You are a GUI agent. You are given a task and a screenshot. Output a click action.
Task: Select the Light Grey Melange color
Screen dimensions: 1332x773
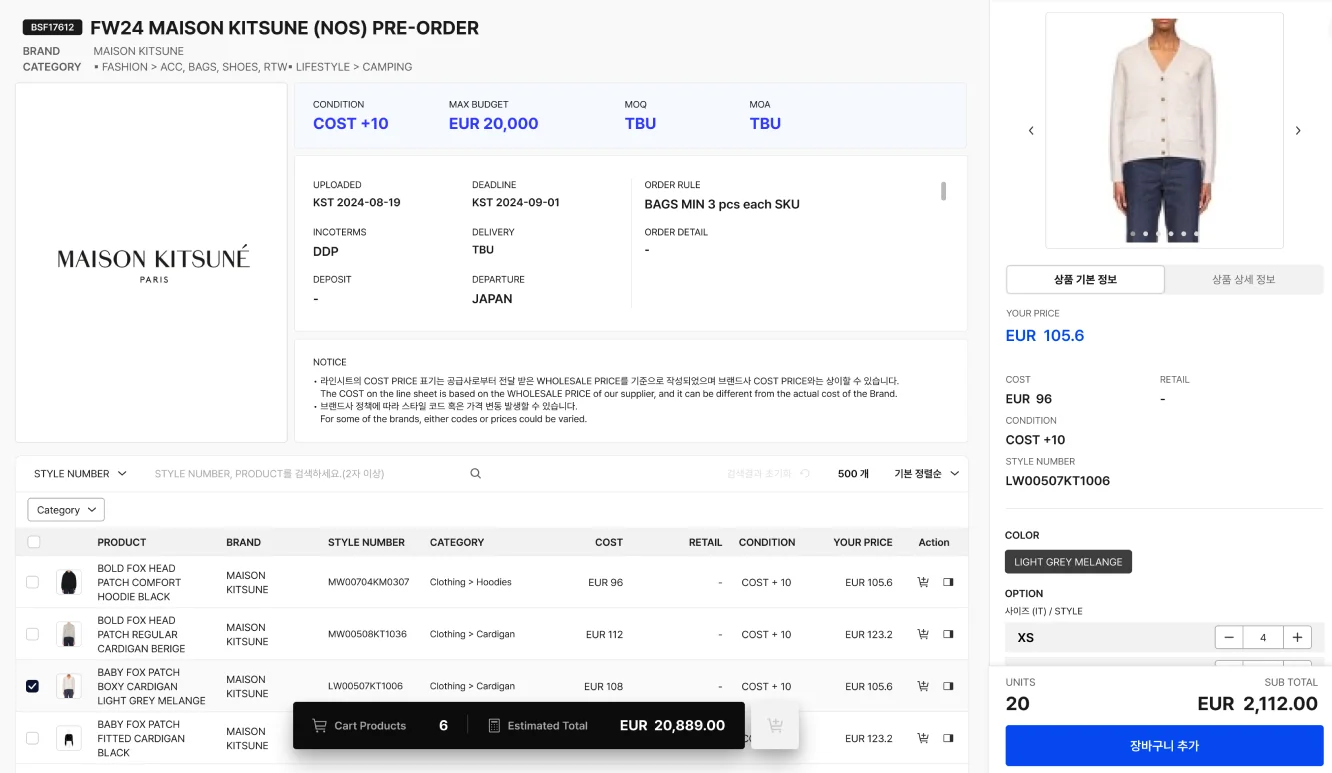tap(1068, 562)
